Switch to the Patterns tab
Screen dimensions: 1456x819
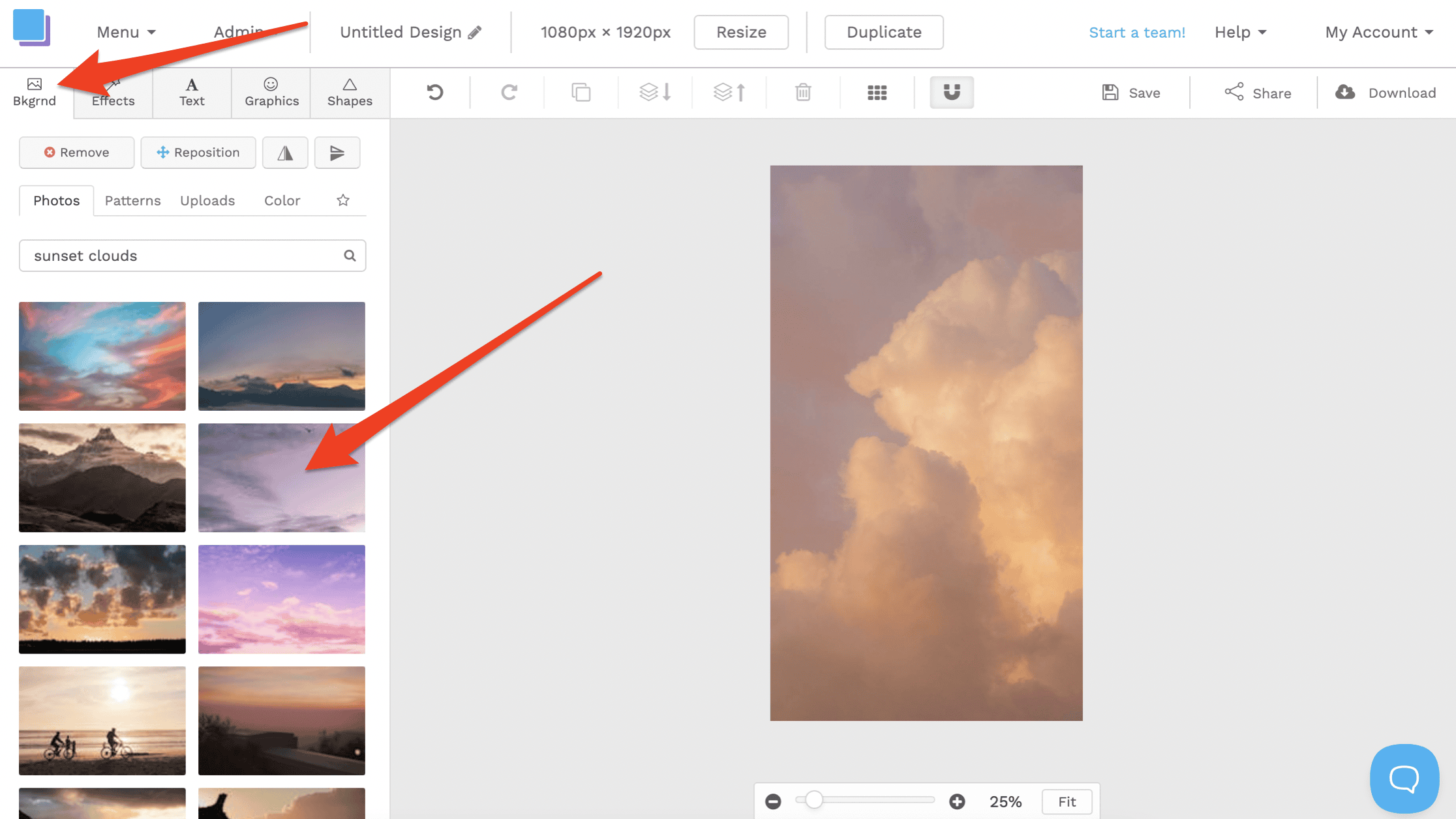click(132, 200)
